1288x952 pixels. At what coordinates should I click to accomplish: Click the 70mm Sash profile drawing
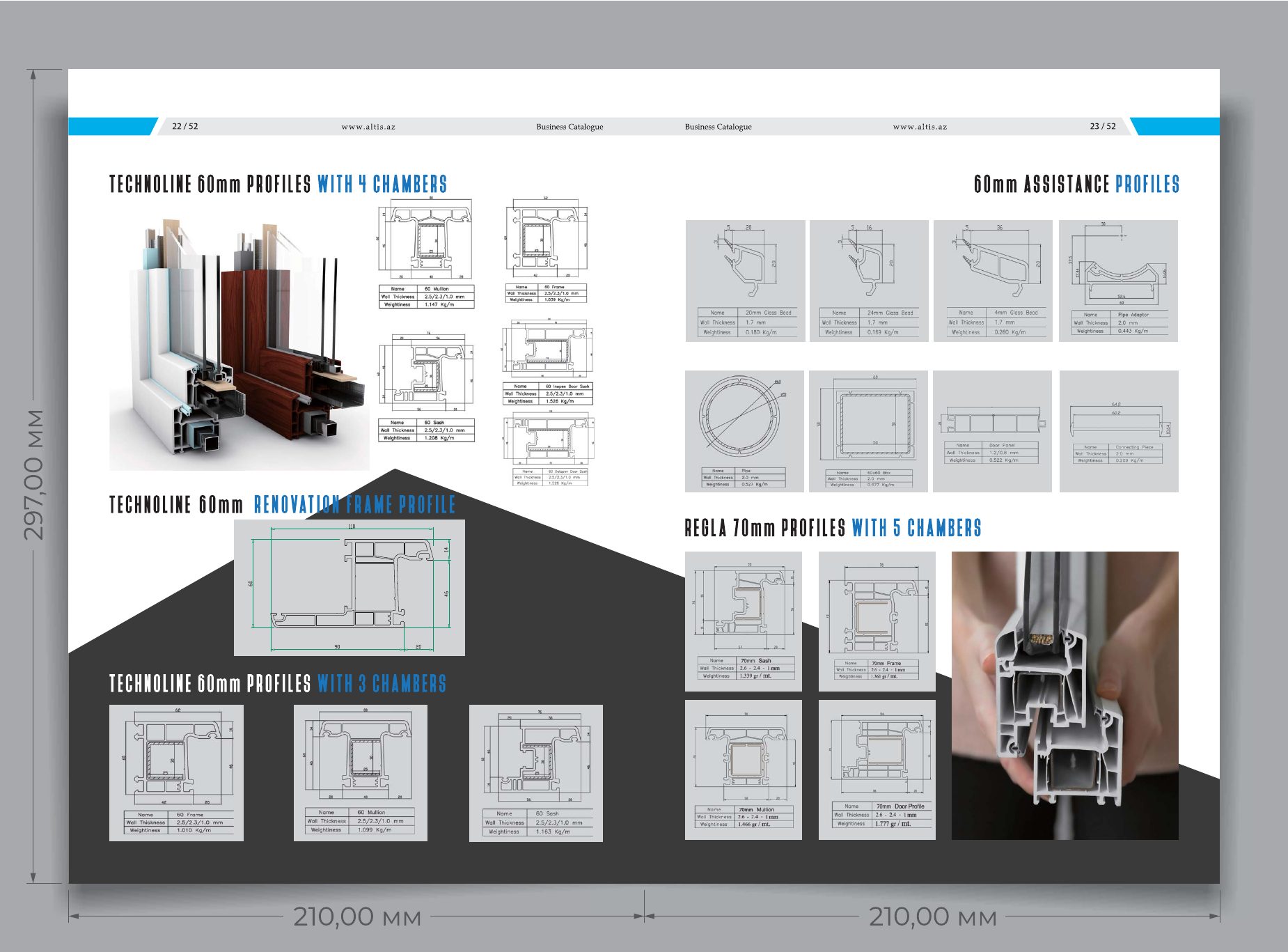[744, 621]
